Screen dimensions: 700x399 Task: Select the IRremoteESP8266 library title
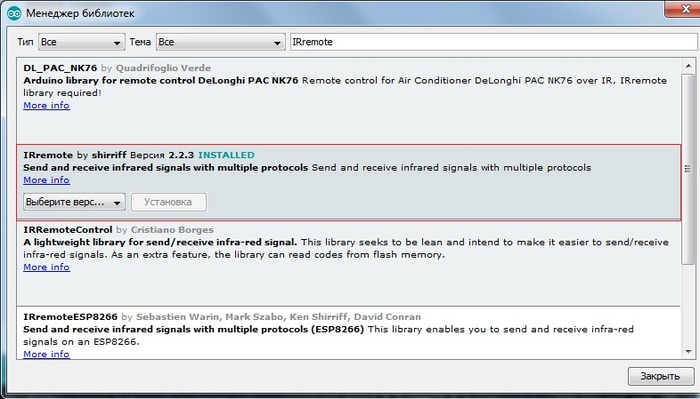70,317
